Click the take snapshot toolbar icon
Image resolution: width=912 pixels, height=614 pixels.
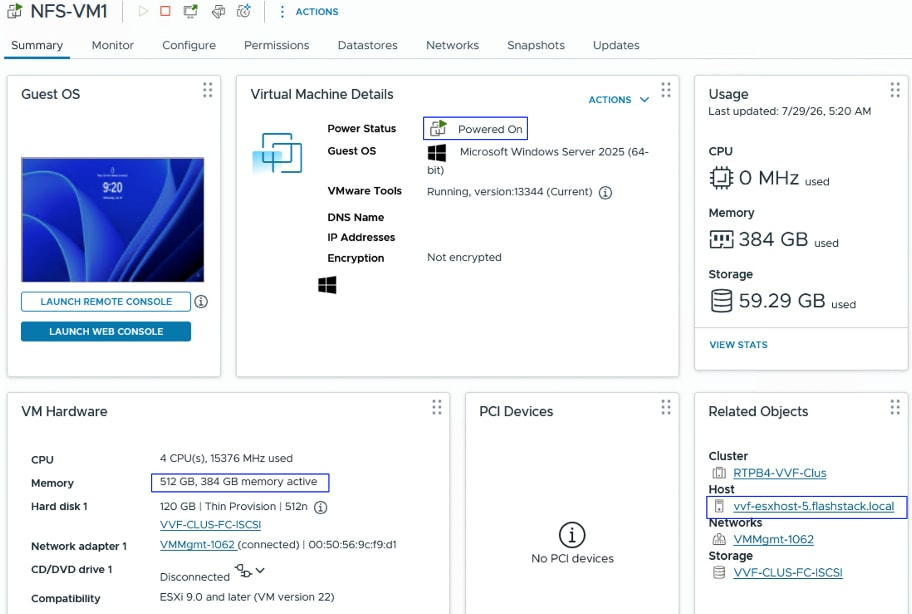(244, 11)
